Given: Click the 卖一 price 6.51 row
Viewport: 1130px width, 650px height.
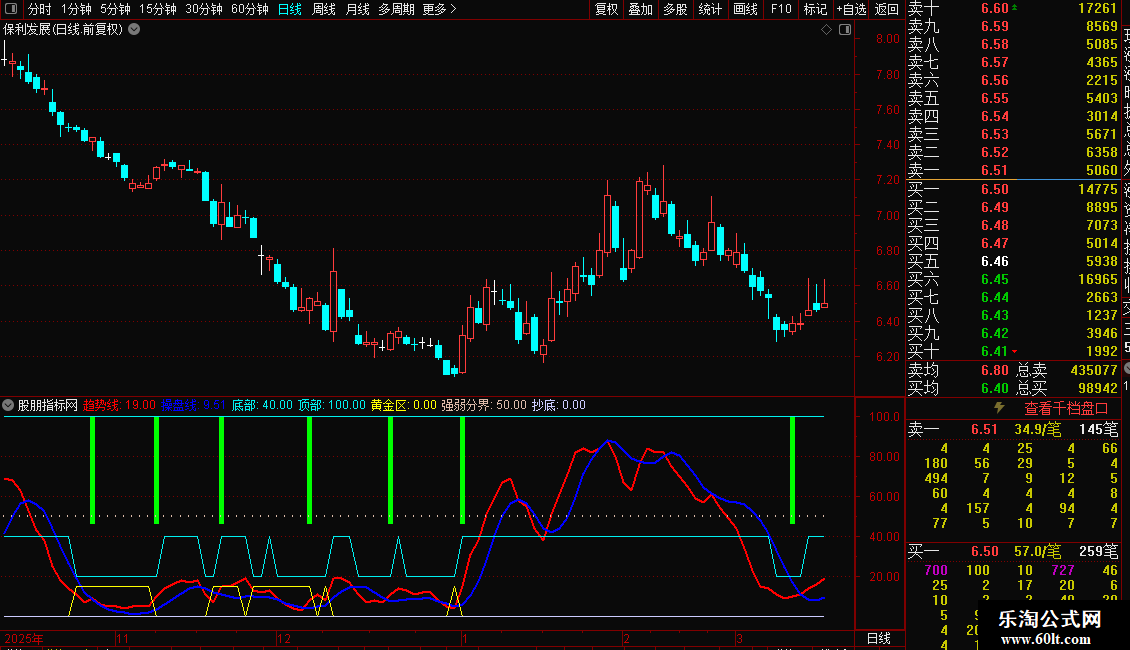Looking at the screenshot, I should click(1013, 170).
